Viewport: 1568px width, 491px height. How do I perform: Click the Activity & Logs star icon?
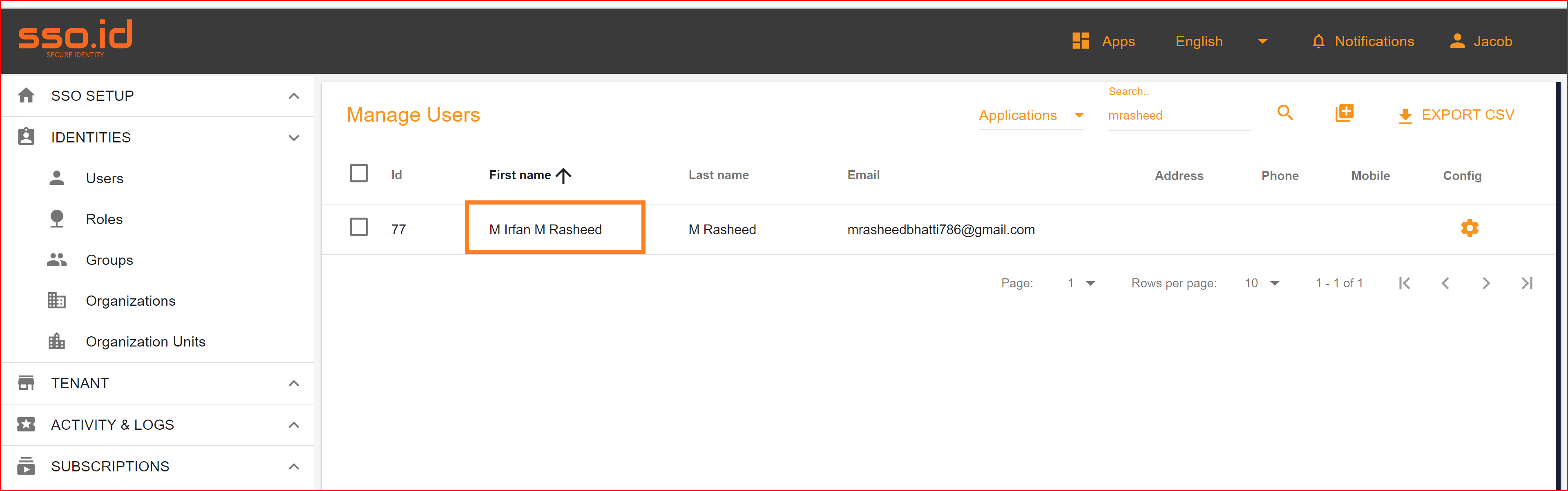pos(26,424)
